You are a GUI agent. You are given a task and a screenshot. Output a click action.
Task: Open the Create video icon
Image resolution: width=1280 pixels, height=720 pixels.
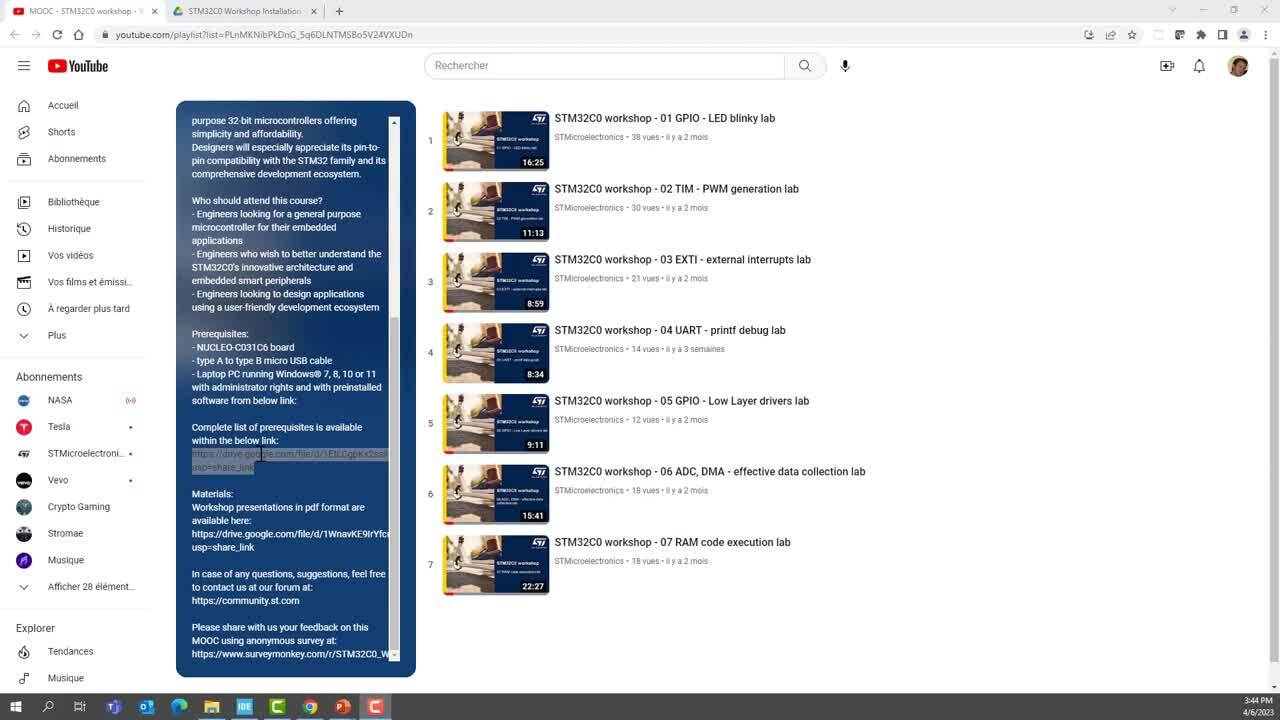[1167, 66]
